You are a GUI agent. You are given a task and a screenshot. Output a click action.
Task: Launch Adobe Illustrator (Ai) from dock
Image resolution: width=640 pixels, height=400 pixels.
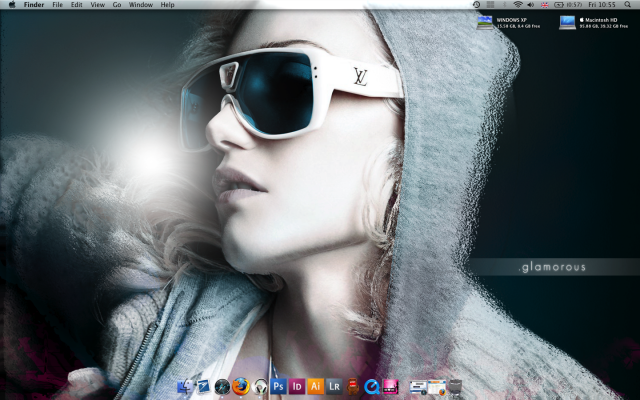point(316,386)
